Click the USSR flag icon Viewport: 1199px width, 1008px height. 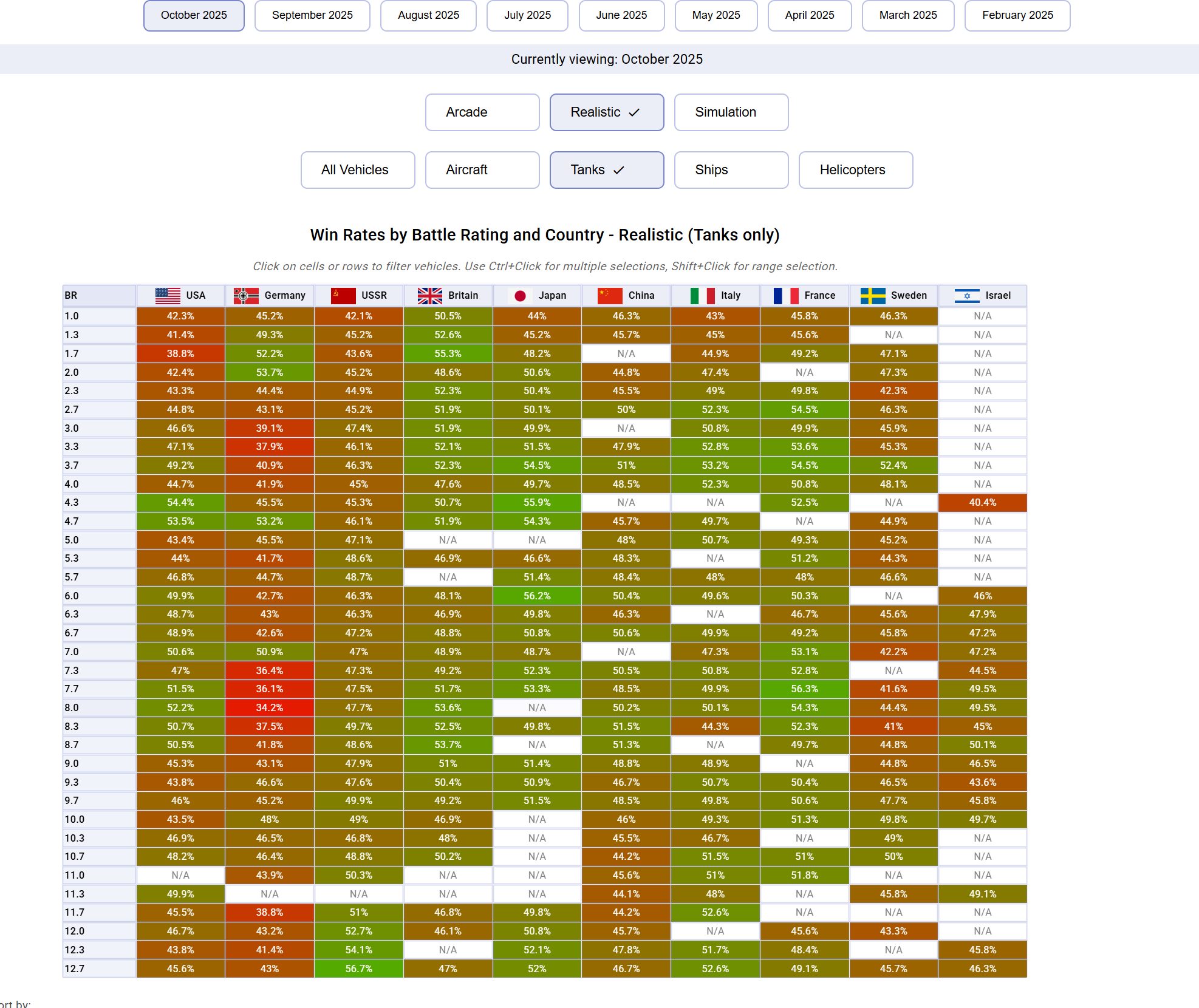343,296
